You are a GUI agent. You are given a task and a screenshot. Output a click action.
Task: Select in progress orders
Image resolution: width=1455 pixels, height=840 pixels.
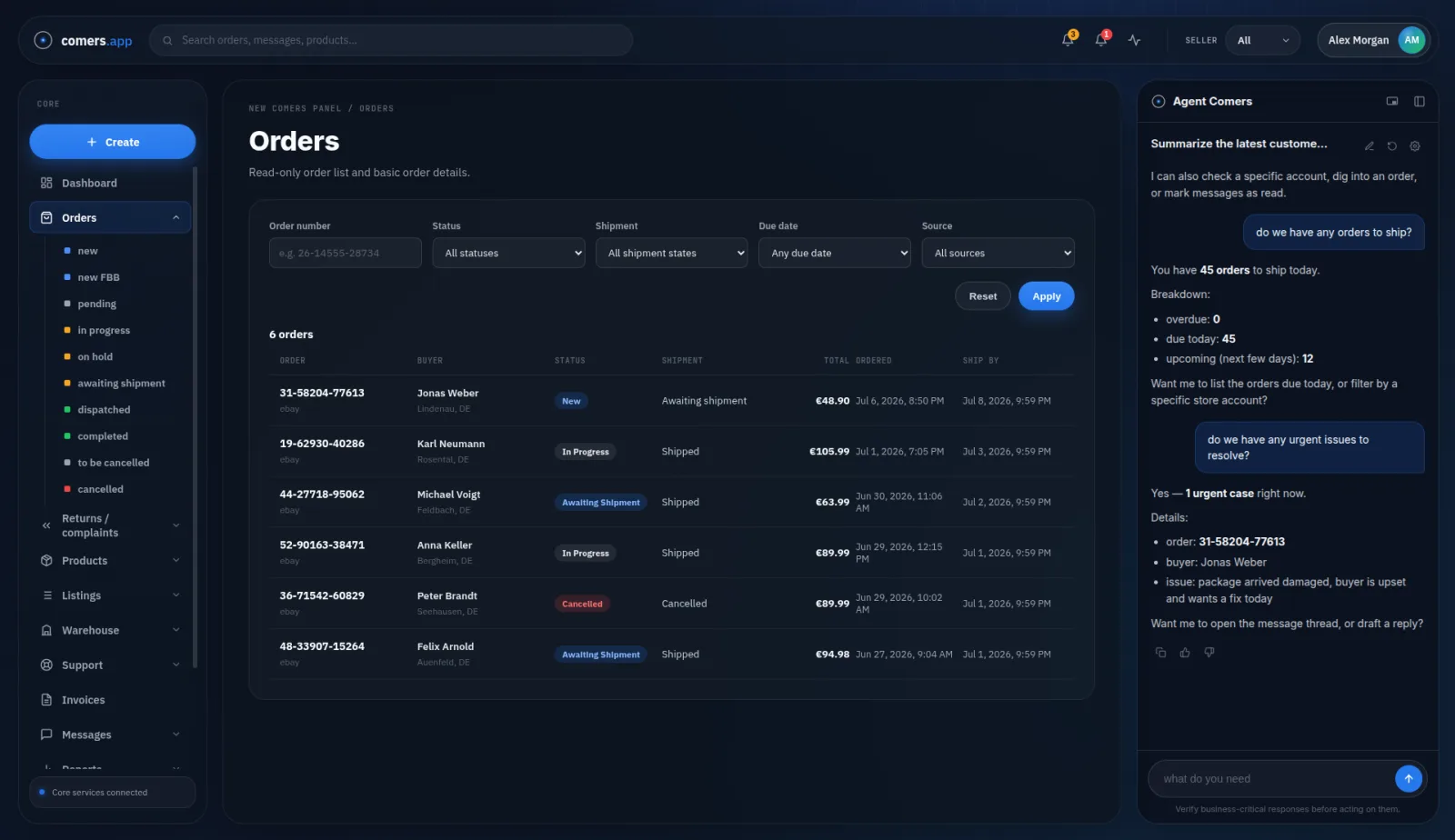104,330
